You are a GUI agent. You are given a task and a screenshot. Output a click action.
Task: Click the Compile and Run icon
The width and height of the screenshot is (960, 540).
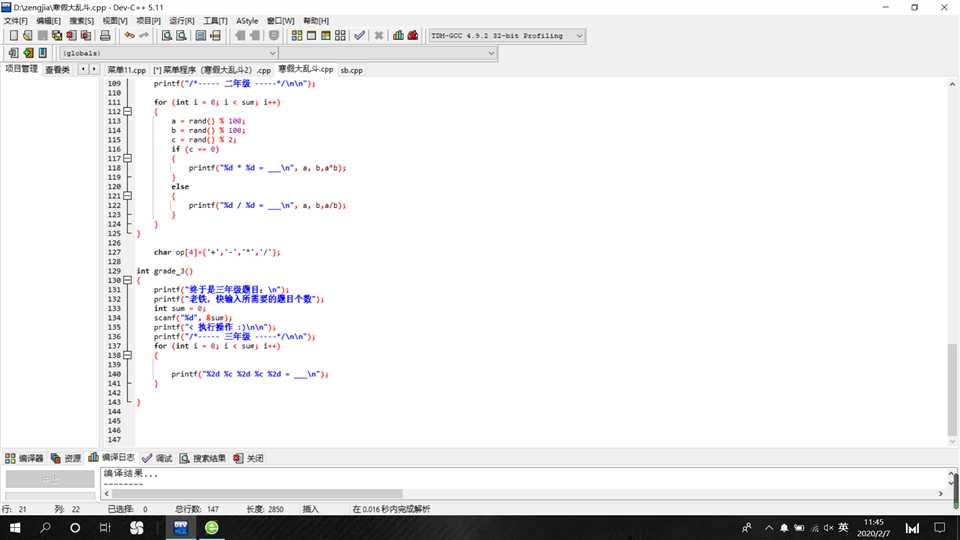pos(326,36)
